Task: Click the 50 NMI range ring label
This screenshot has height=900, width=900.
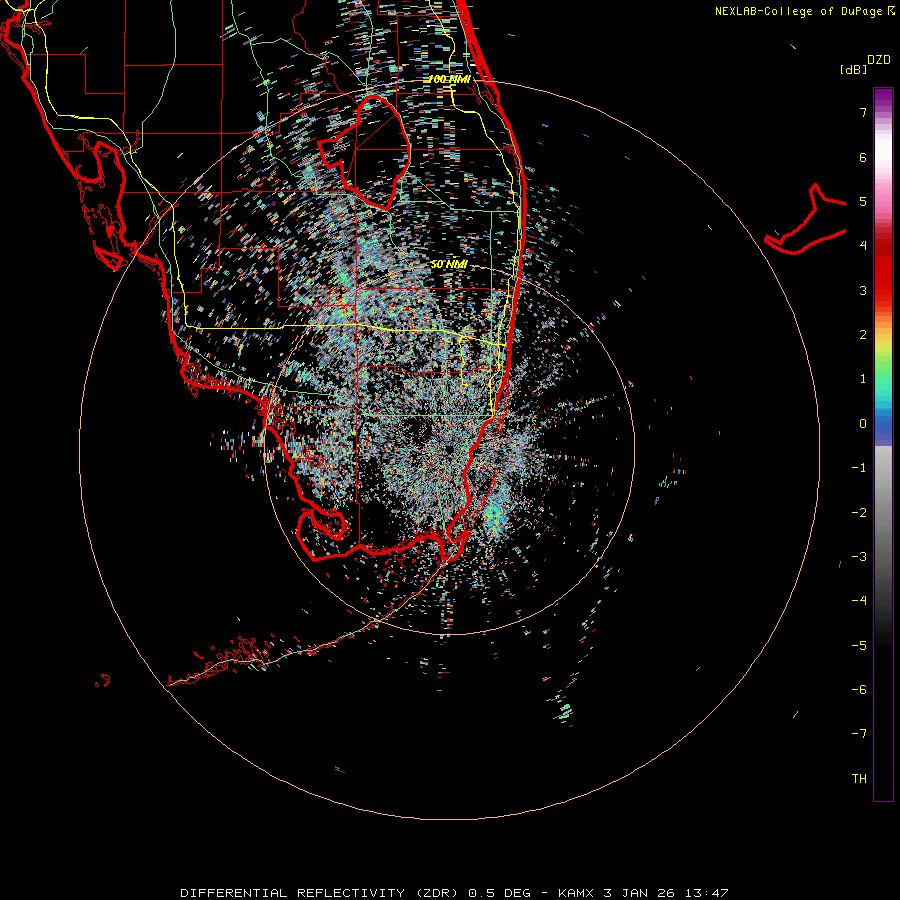Action: 449,264
